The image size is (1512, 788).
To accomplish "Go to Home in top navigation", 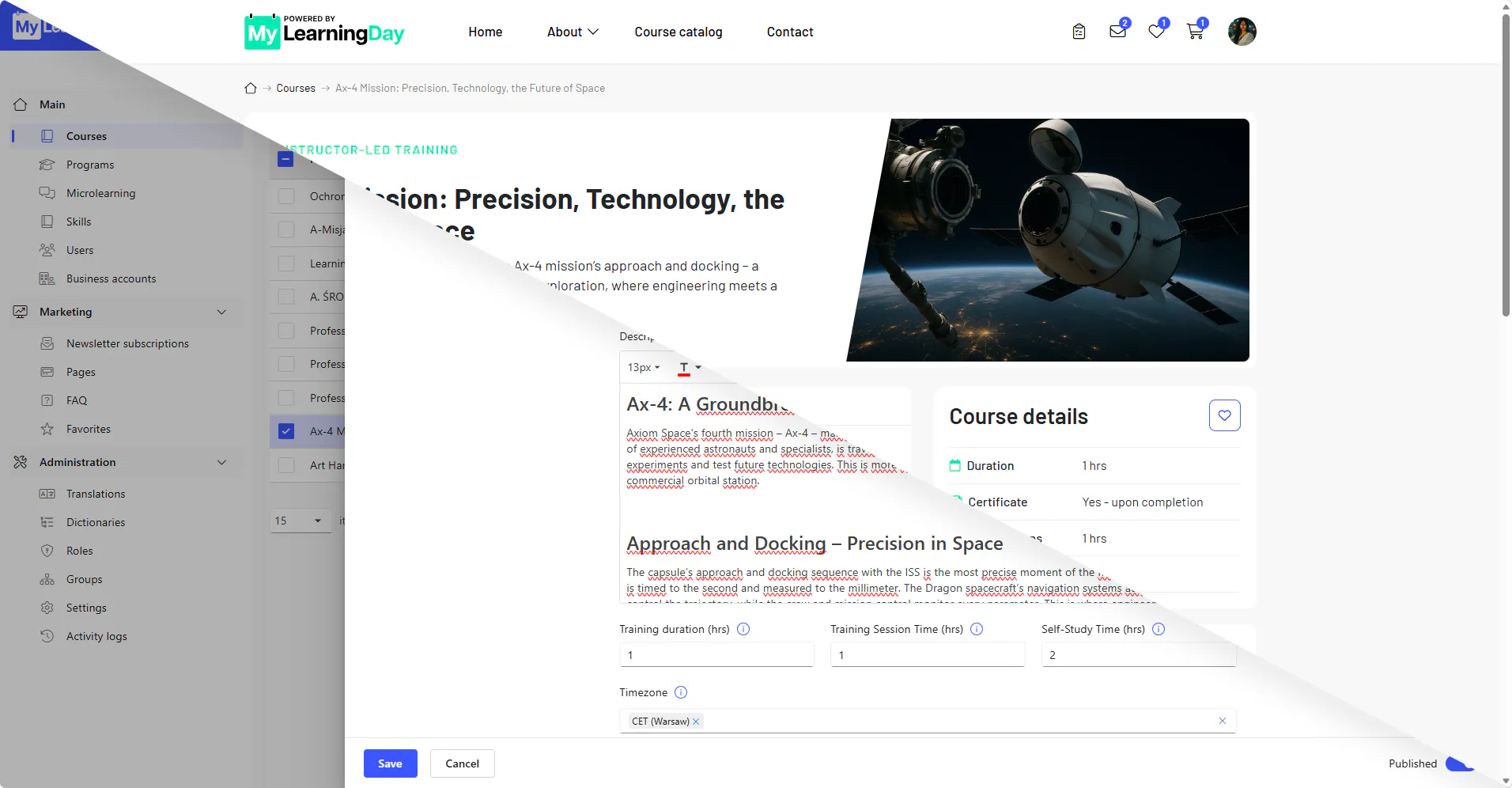I will 485,32.
